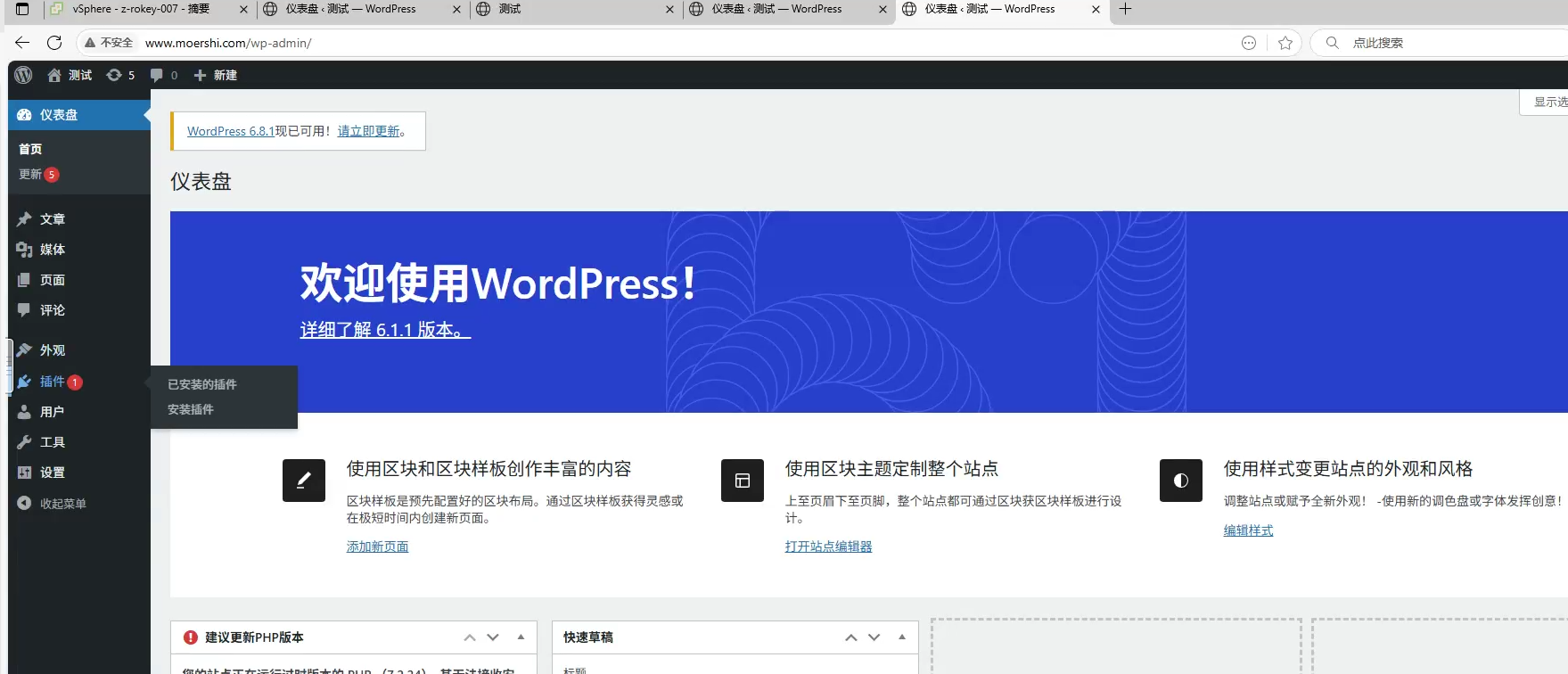
Task: Open the Comments sidebar icon '评论'
Action: coord(24,310)
